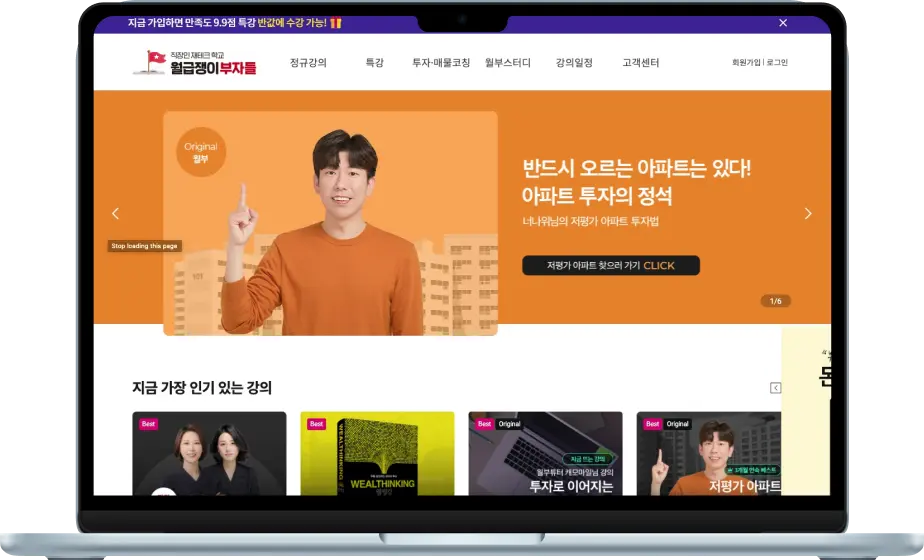Click Best badge on 저평가 아파트 card
The height and width of the screenshot is (560, 924).
point(652,424)
